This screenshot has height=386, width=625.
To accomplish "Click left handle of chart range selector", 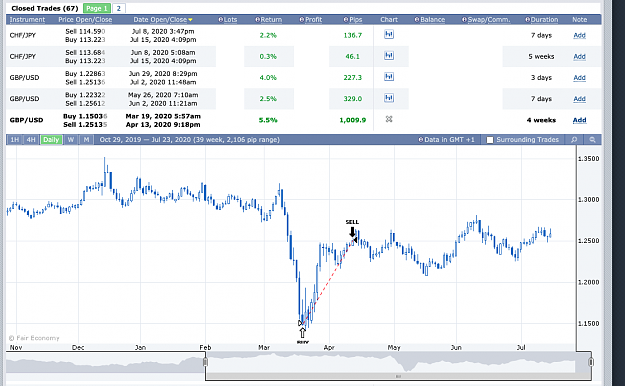I will (x=205, y=362).
